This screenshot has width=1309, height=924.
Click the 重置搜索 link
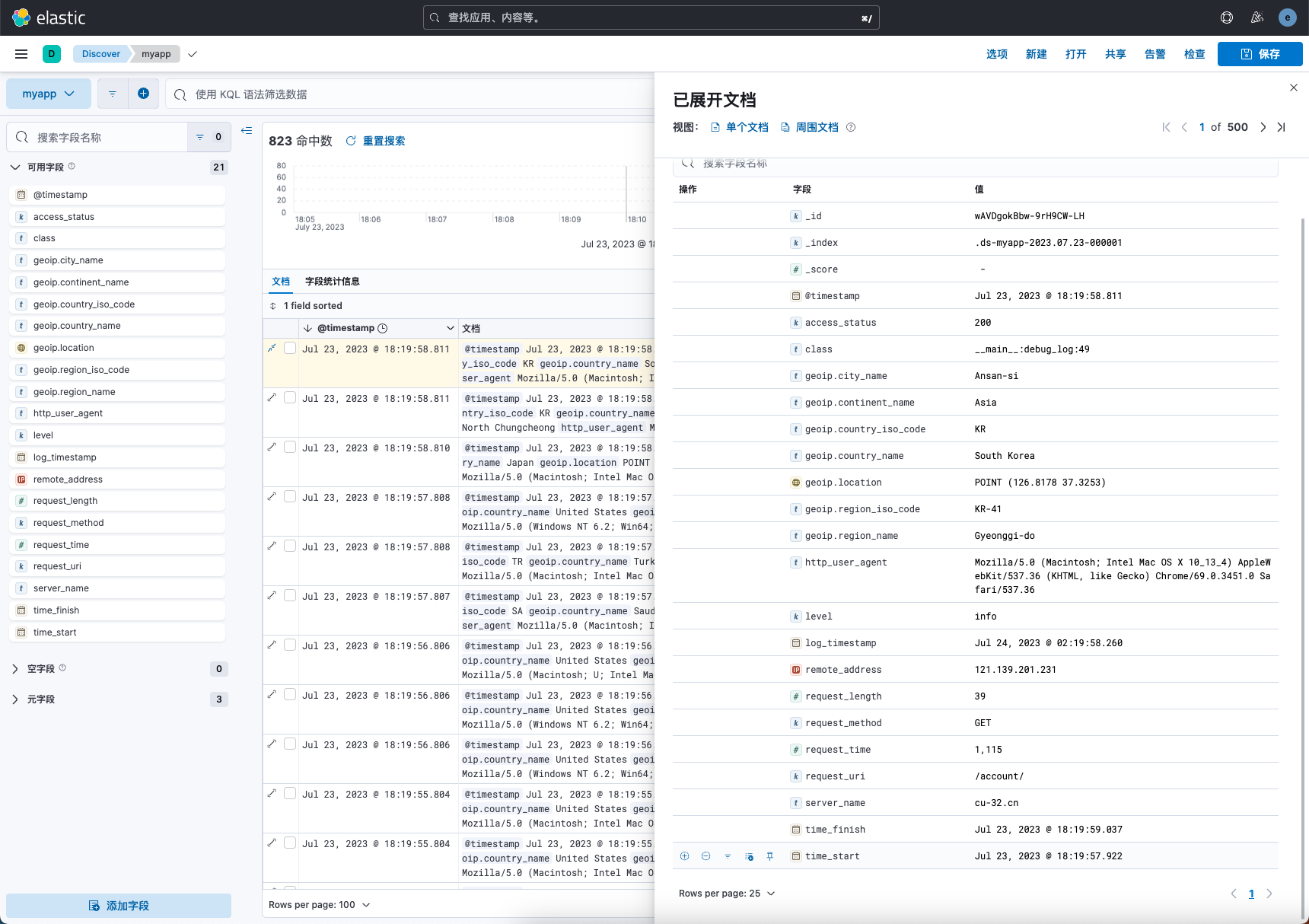(376, 141)
